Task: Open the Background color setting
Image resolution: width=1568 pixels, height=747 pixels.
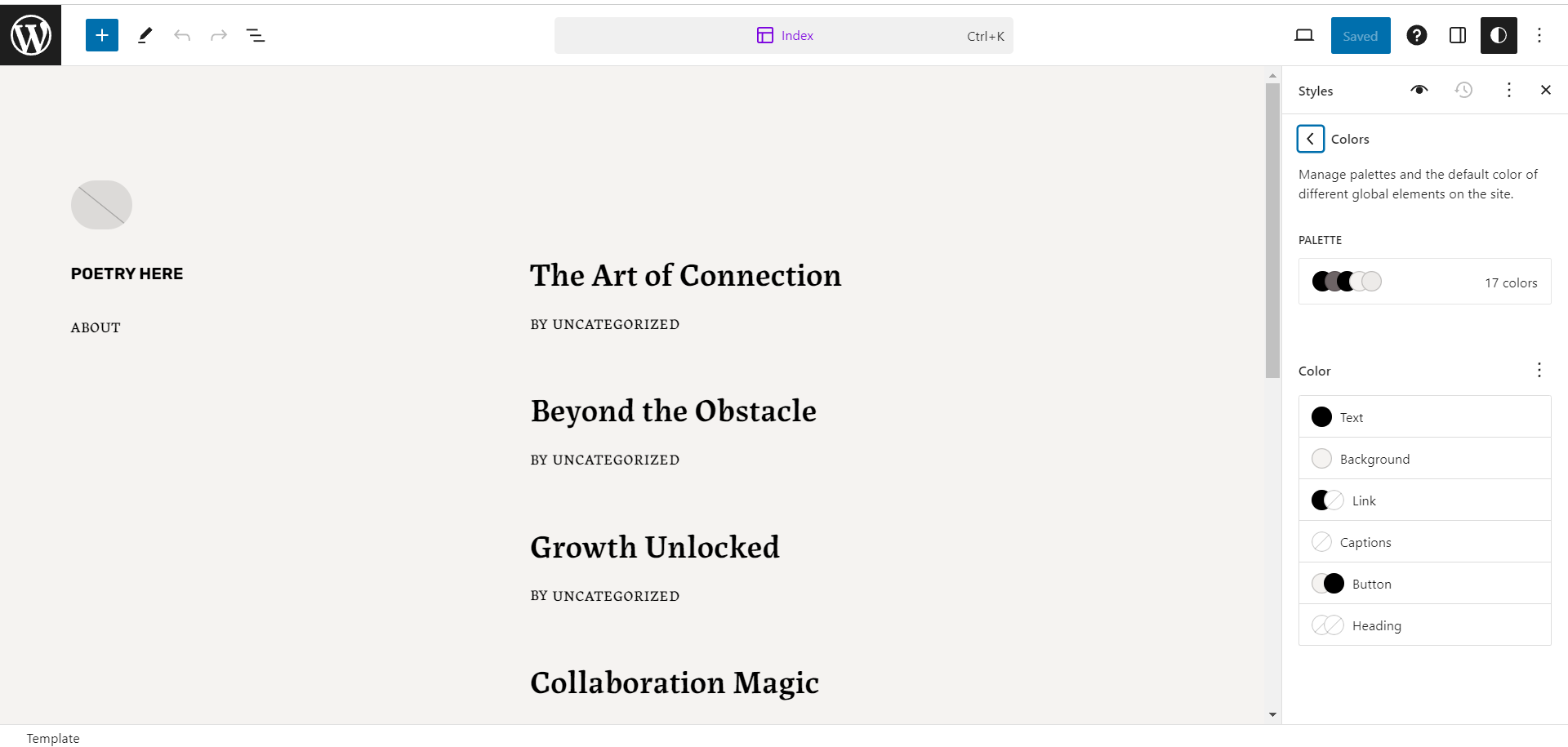Action: 1425,459
